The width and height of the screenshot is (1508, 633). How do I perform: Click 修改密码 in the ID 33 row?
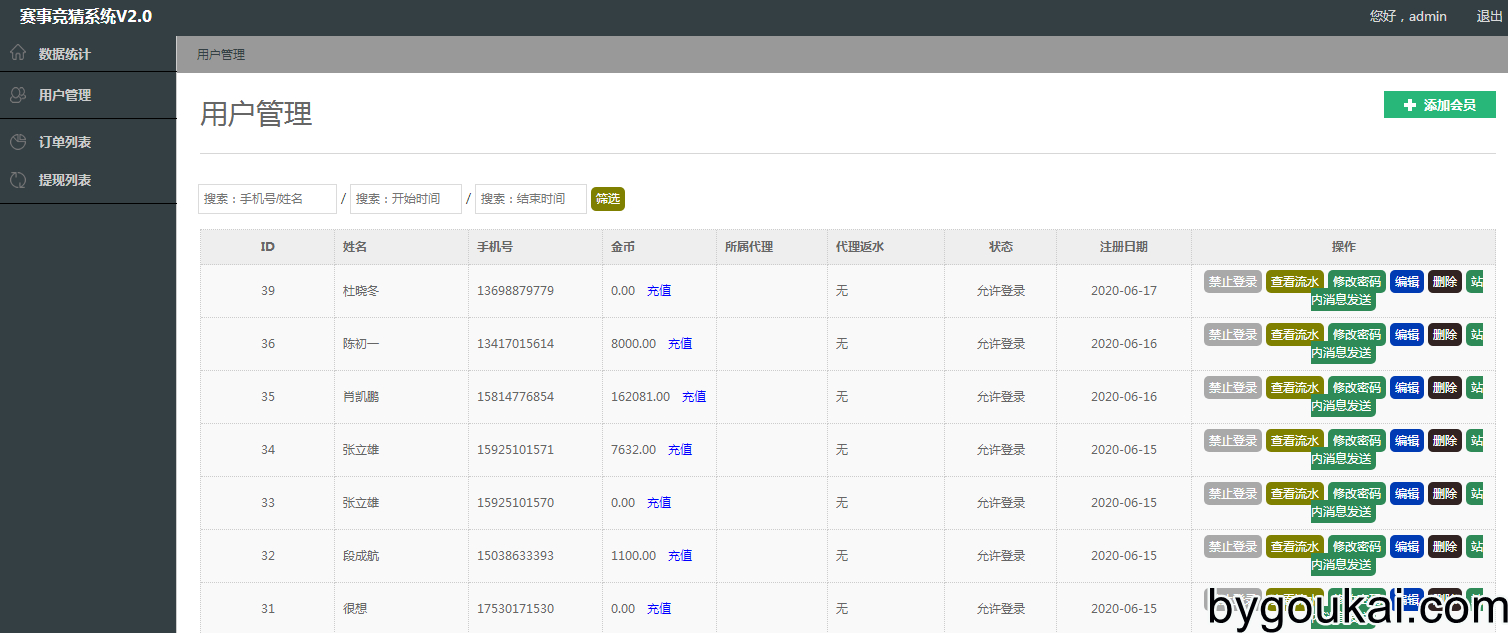click(x=1357, y=494)
